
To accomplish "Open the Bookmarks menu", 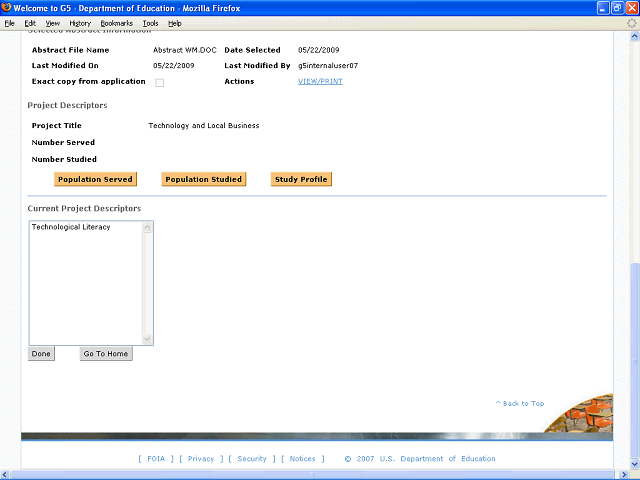I will pos(117,23).
